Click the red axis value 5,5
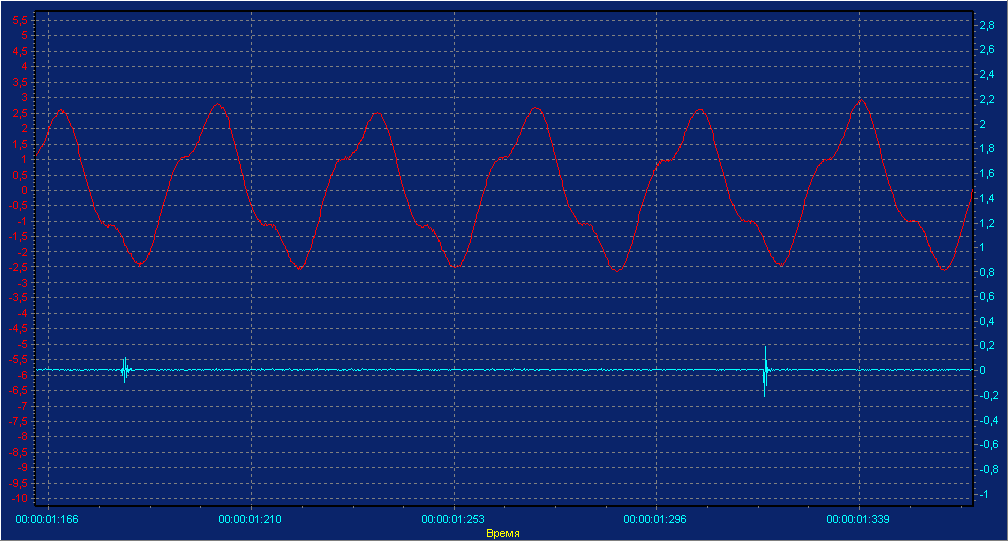The height and width of the screenshot is (541, 1008). [x=20, y=21]
